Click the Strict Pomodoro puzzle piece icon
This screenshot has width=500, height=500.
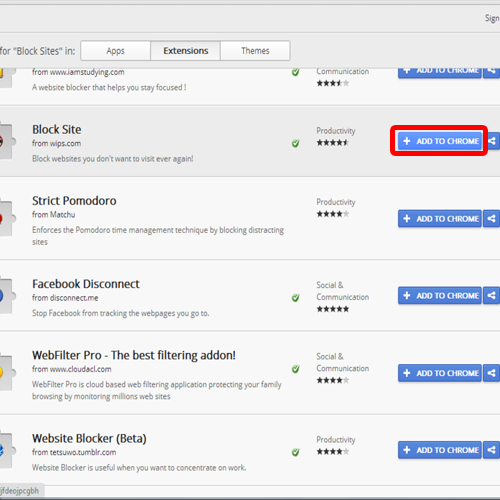(7, 218)
